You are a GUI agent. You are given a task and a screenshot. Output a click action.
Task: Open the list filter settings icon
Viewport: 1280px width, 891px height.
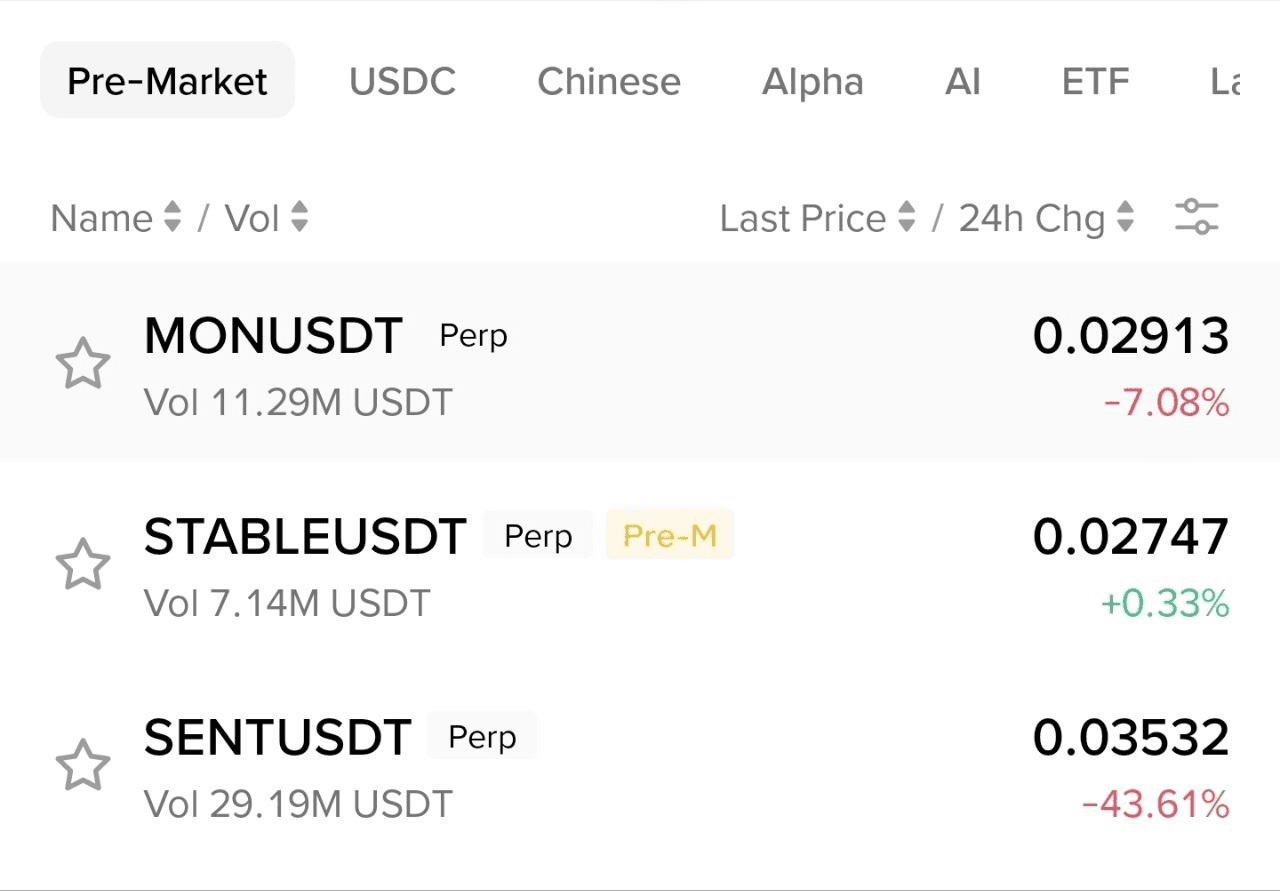tap(1196, 217)
